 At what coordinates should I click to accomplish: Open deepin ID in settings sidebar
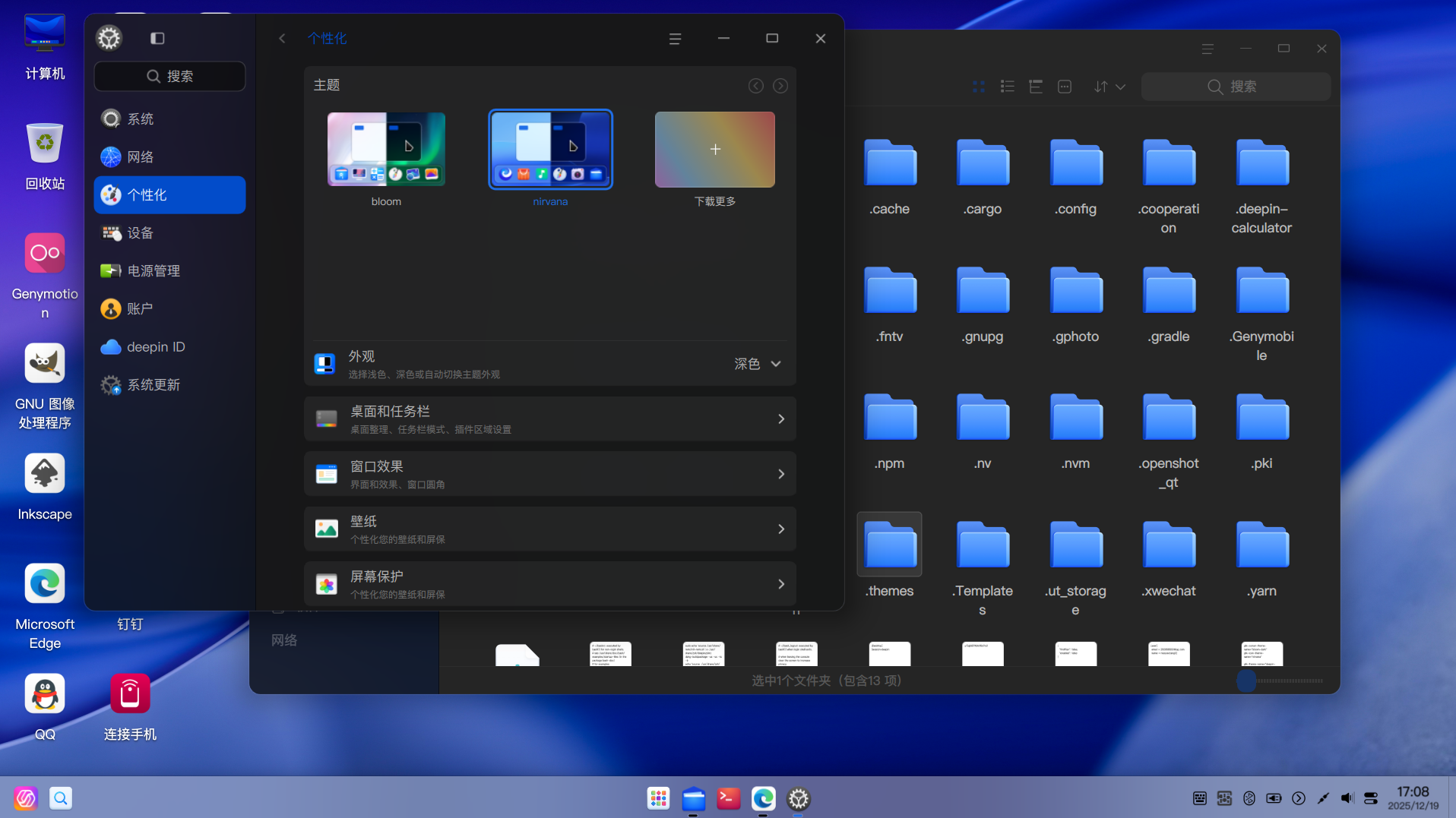point(169,346)
